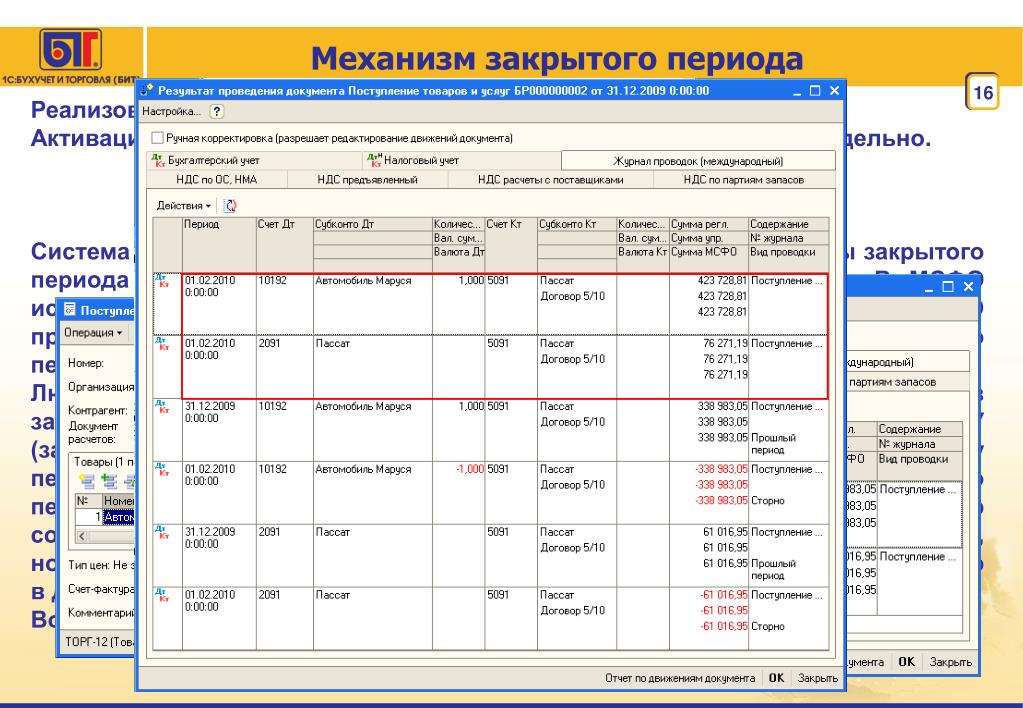Enable the Ручная корректировка checkbox

[x=156, y=137]
